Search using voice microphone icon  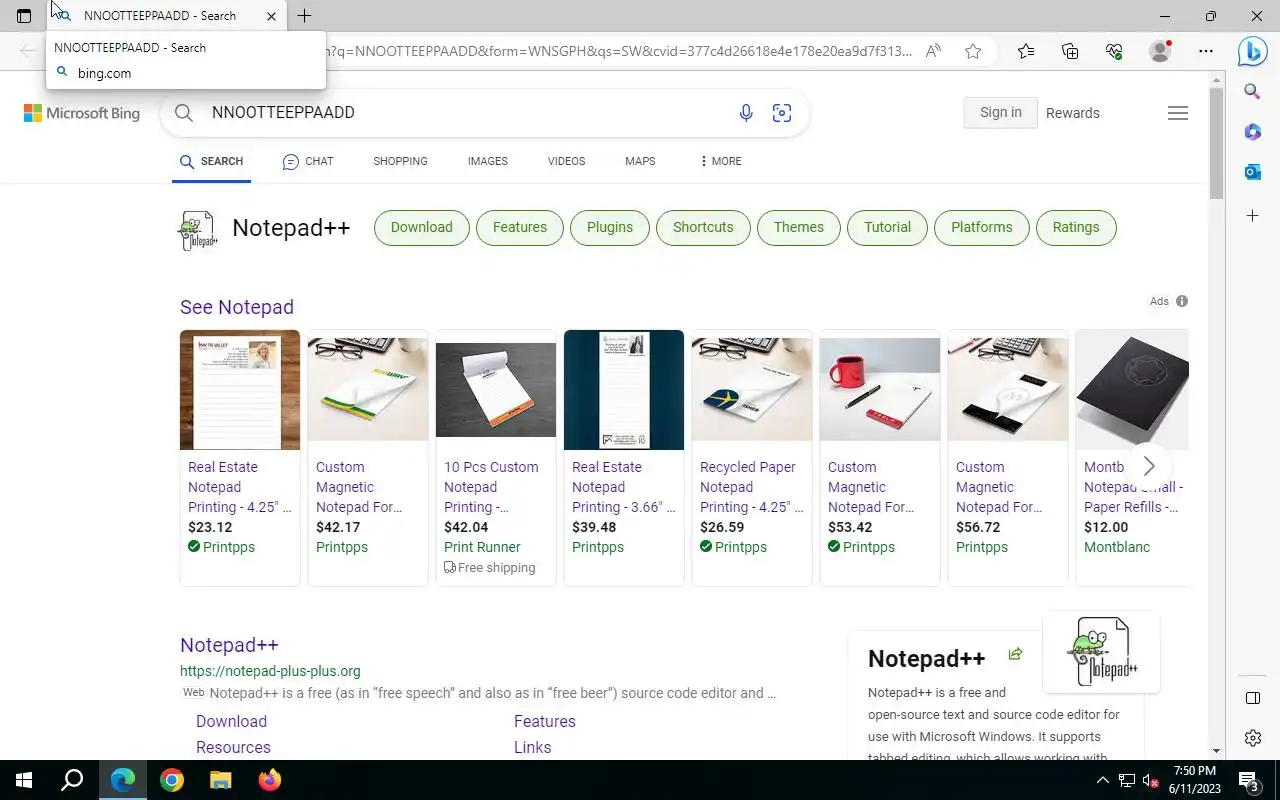746,113
